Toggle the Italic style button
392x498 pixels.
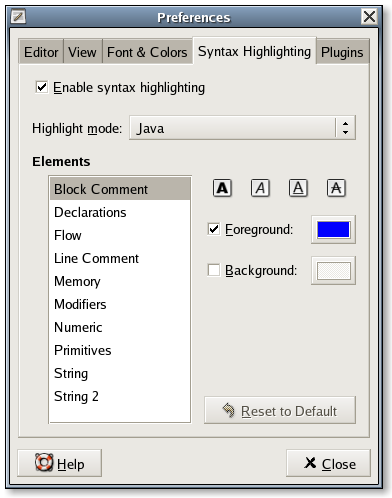coord(260,188)
